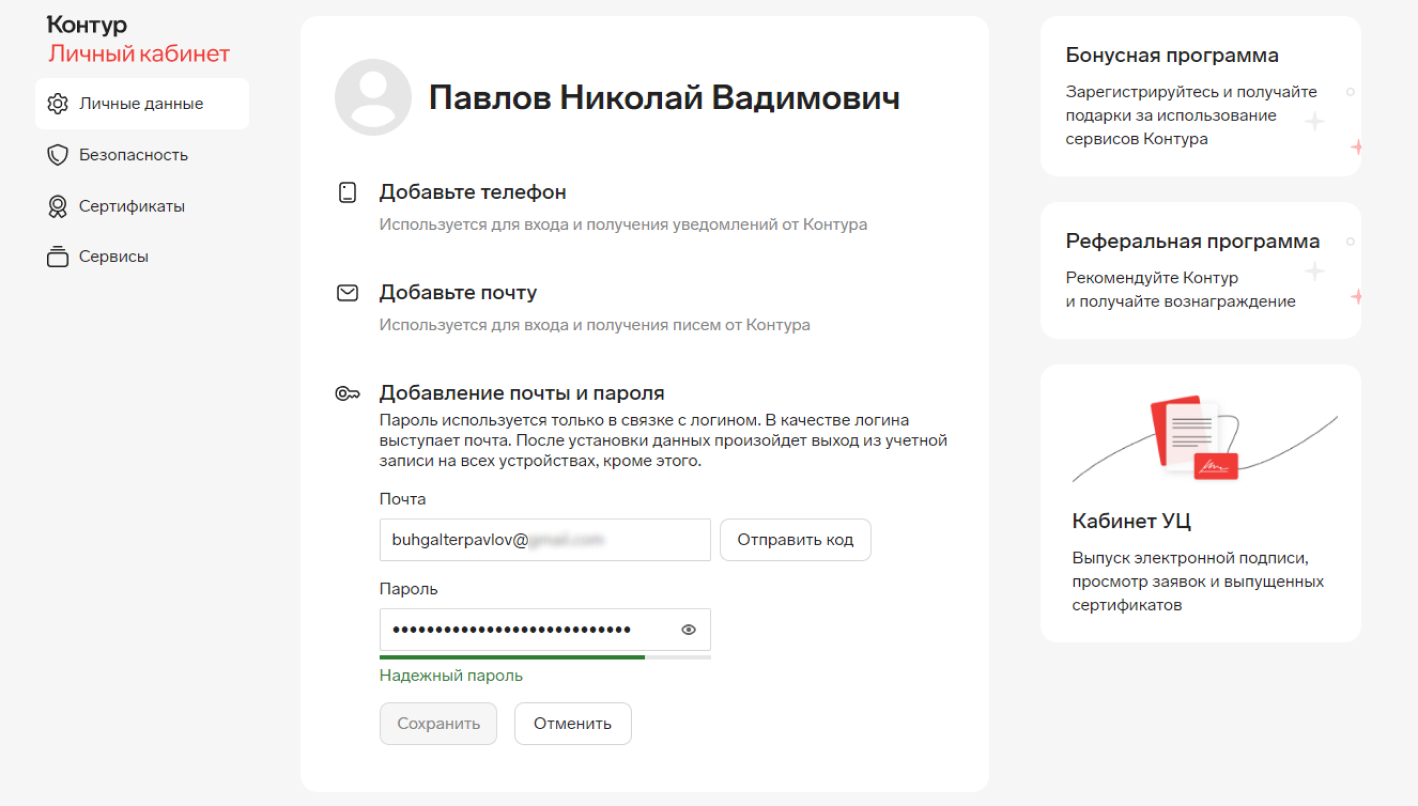Open the Кабинет УЦ card title
This screenshot has height=806, width=1418.
click(1131, 522)
